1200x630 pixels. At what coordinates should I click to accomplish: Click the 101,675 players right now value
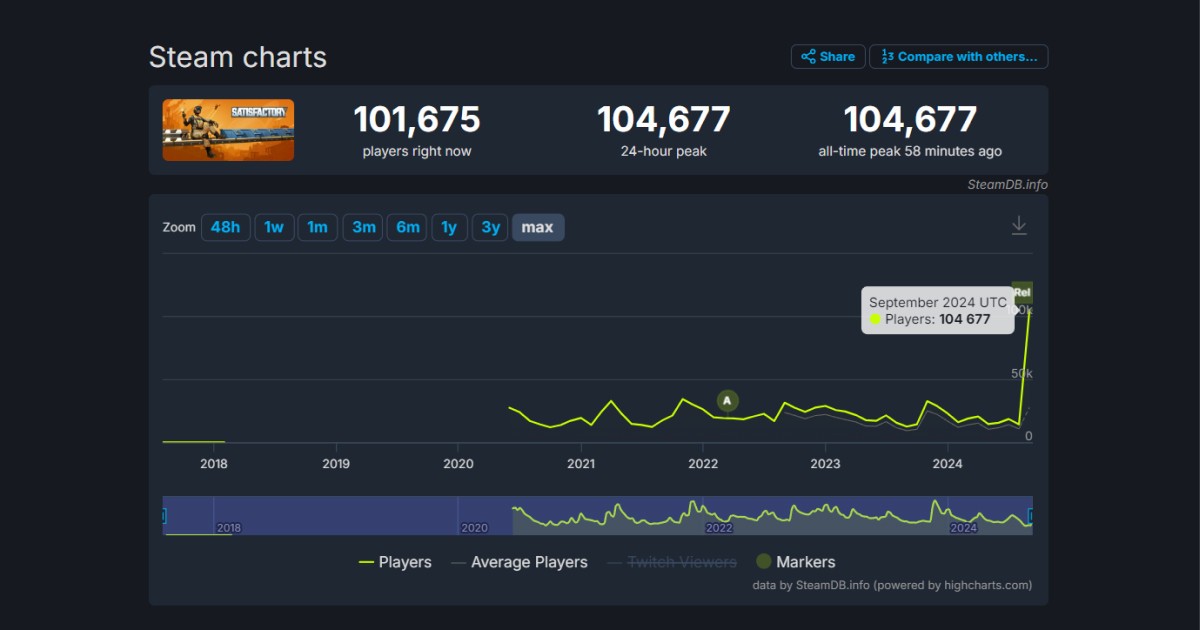417,120
